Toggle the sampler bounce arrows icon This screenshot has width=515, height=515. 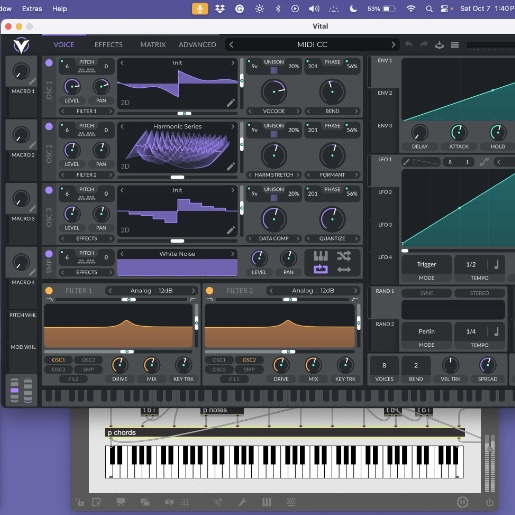coord(344,269)
